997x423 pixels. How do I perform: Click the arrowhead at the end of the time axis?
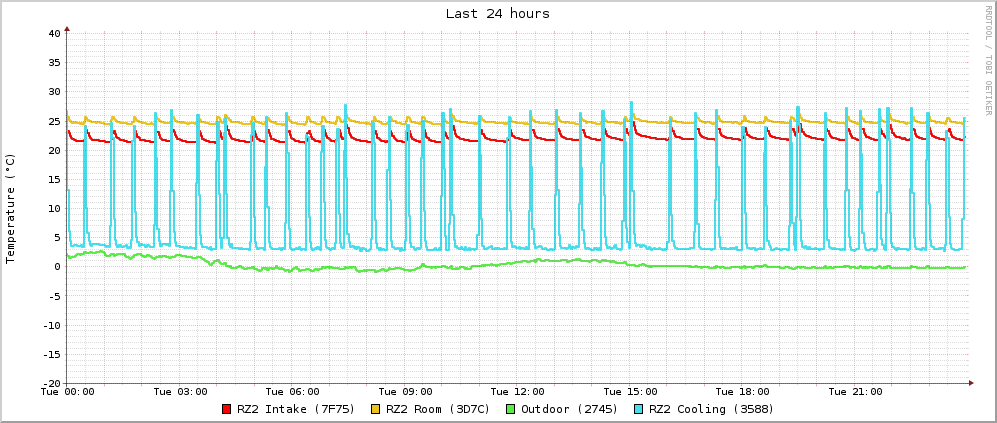pyautogui.click(x=971, y=383)
